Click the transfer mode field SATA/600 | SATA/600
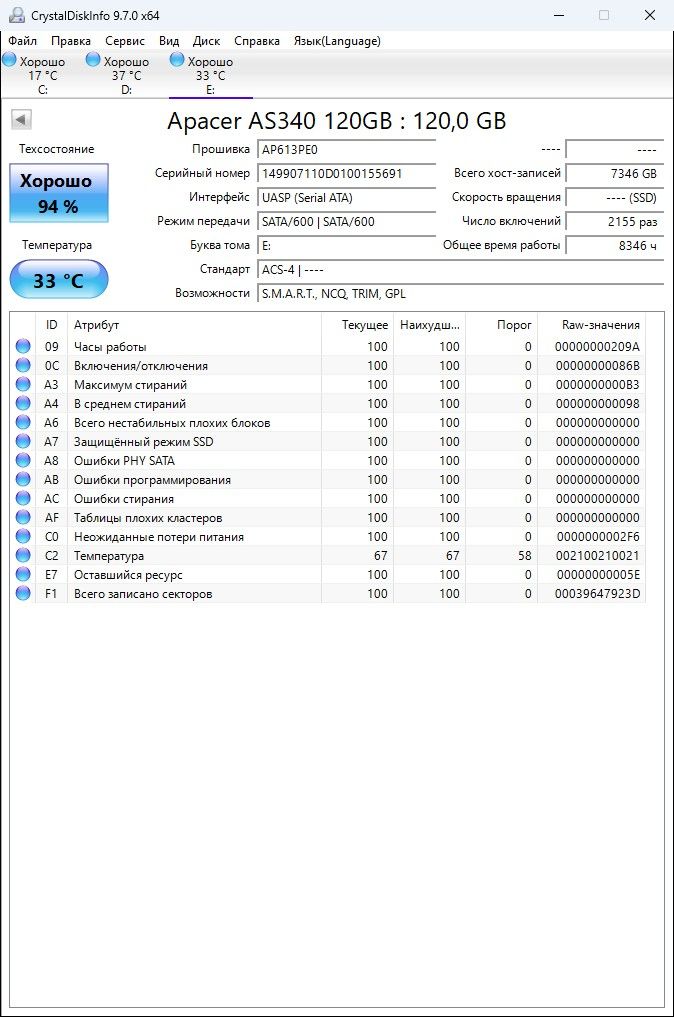This screenshot has width=674, height=1017. pos(346,221)
